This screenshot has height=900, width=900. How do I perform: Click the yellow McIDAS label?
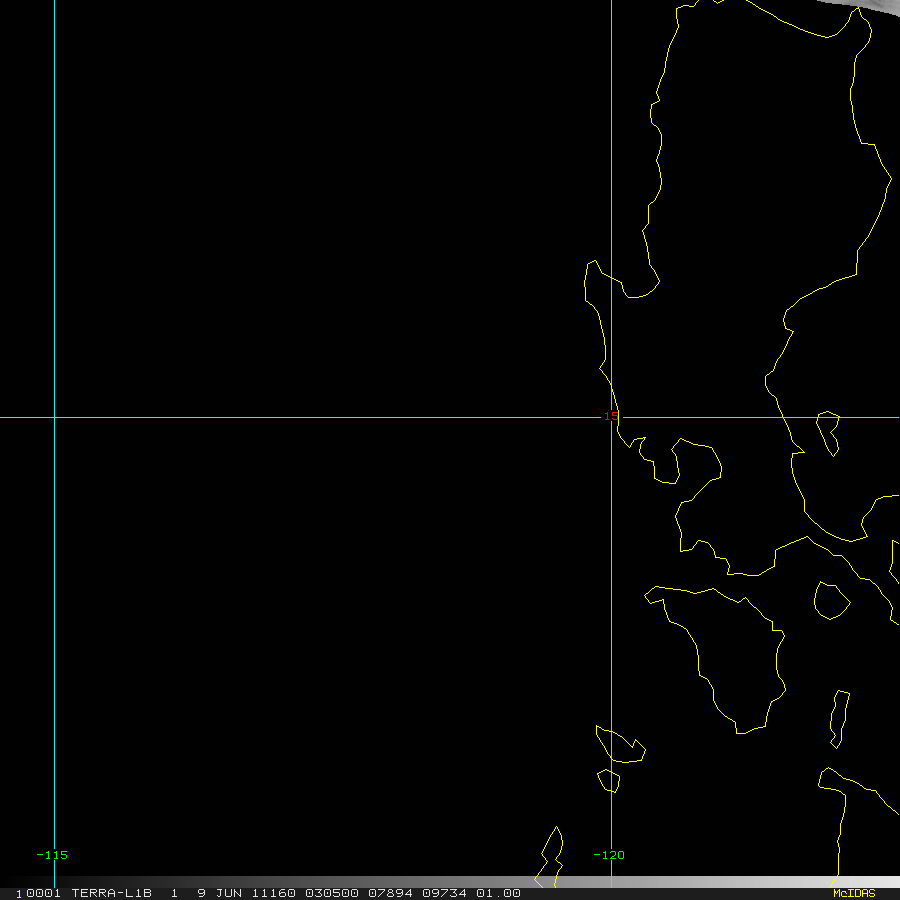tap(853, 893)
